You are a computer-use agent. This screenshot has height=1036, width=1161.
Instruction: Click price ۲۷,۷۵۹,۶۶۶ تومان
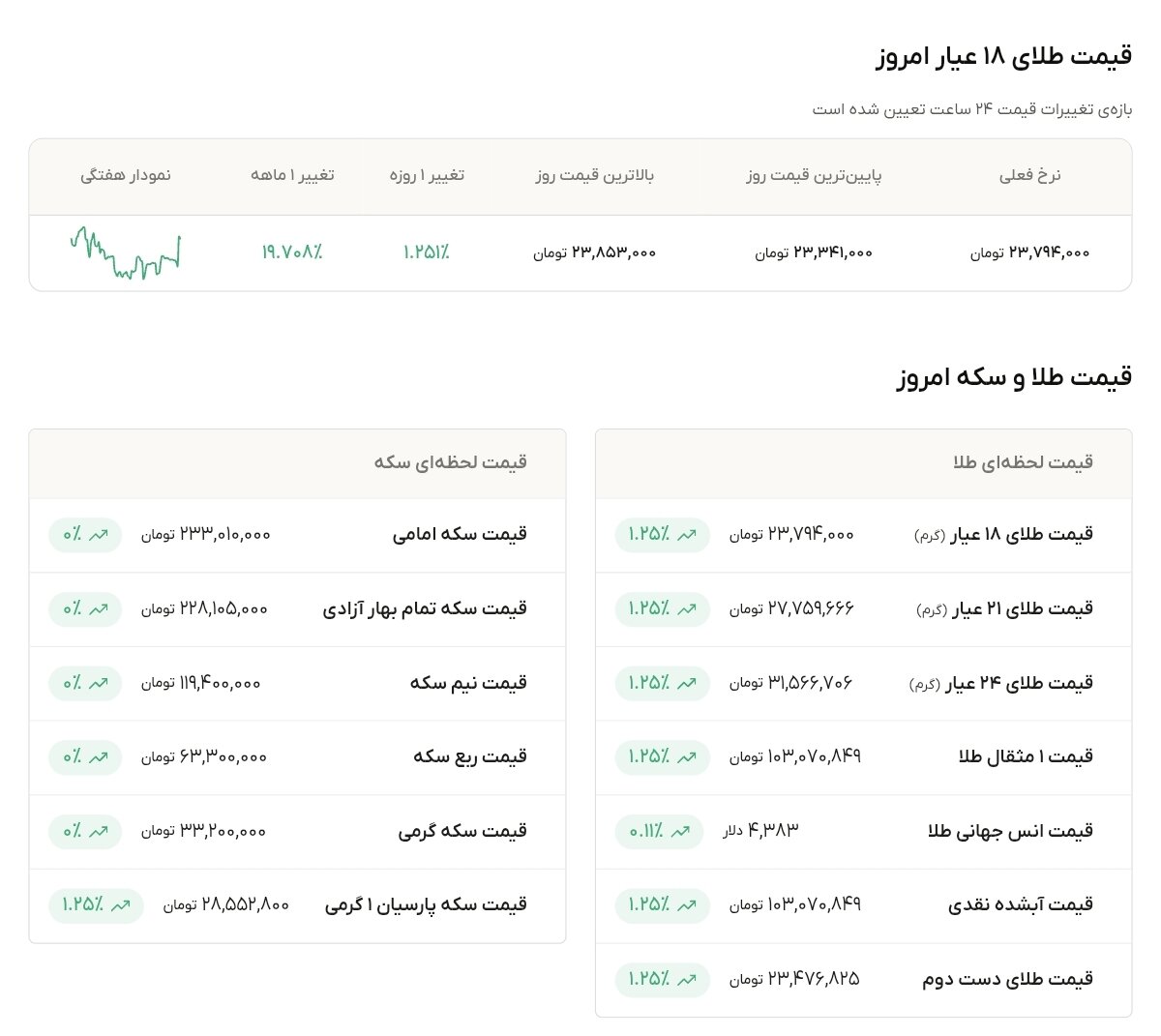pos(791,608)
